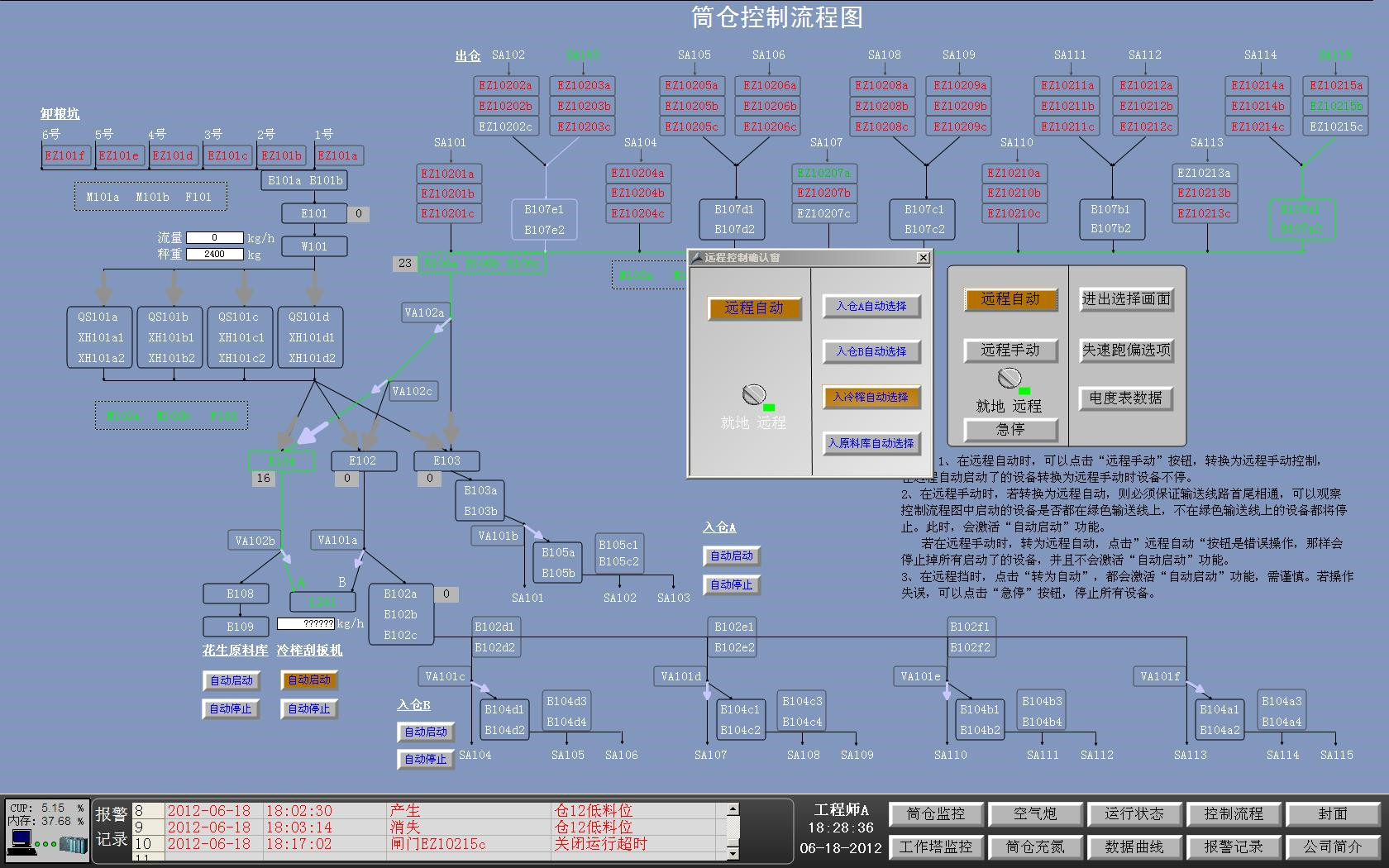Open the 数据曲线 page
1389x868 pixels.
pyautogui.click(x=1134, y=847)
